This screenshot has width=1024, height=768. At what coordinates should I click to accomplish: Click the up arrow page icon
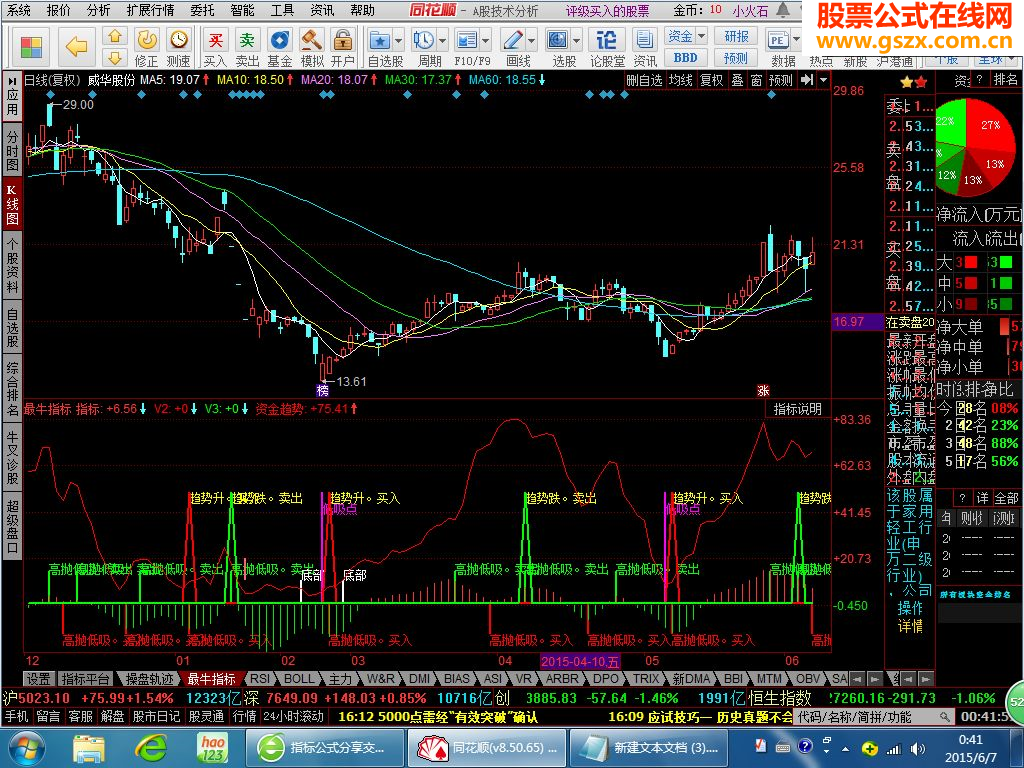(x=115, y=37)
